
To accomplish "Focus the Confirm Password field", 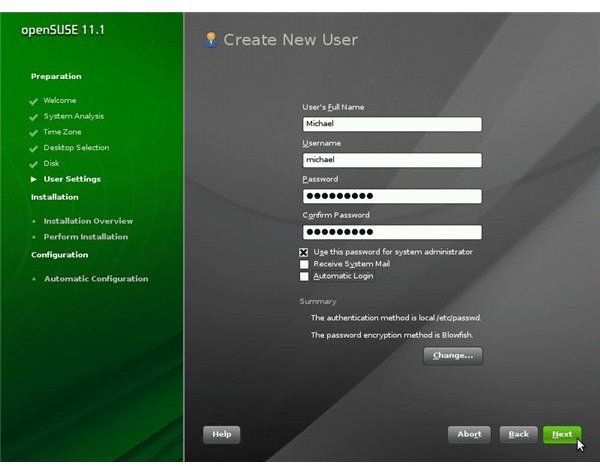I will click(x=392, y=232).
